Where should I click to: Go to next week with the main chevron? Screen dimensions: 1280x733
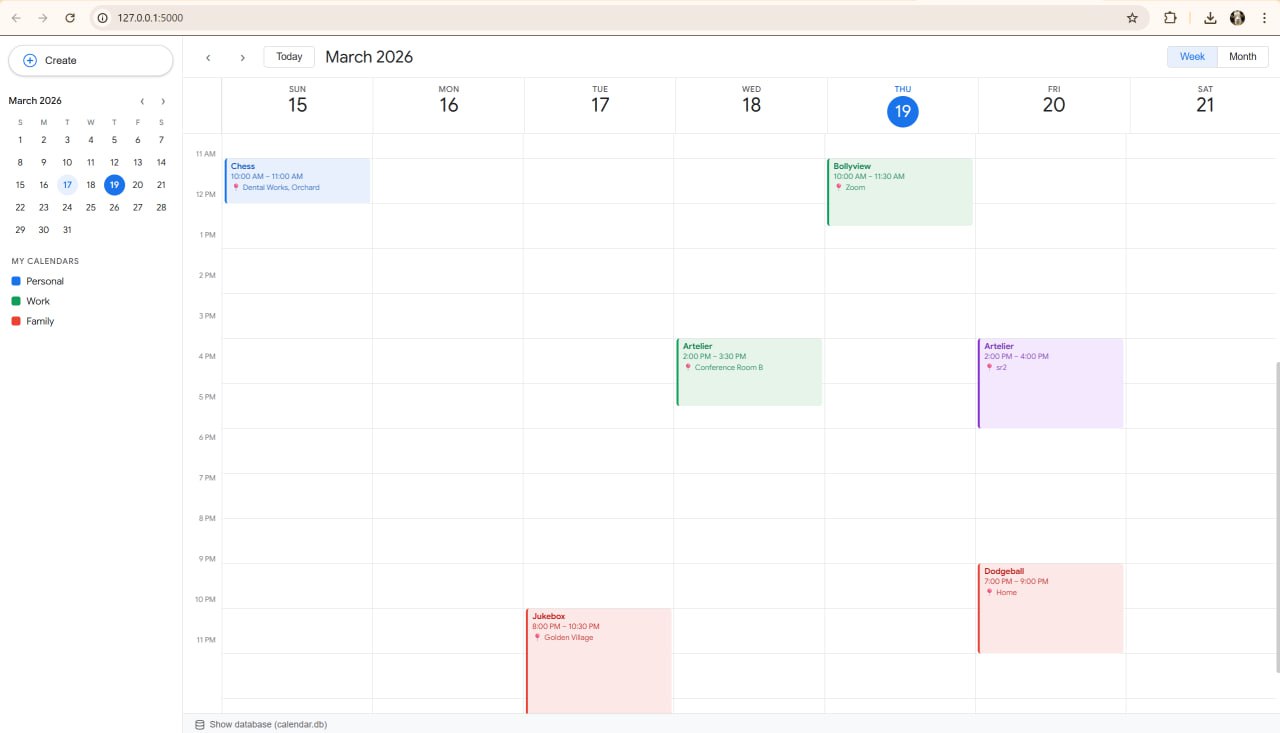[x=242, y=58]
